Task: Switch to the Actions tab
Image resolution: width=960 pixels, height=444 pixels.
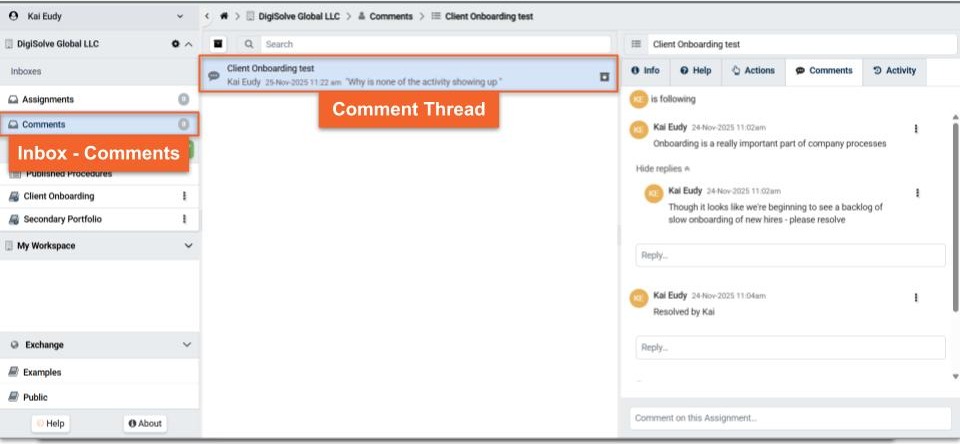Action: (754, 70)
